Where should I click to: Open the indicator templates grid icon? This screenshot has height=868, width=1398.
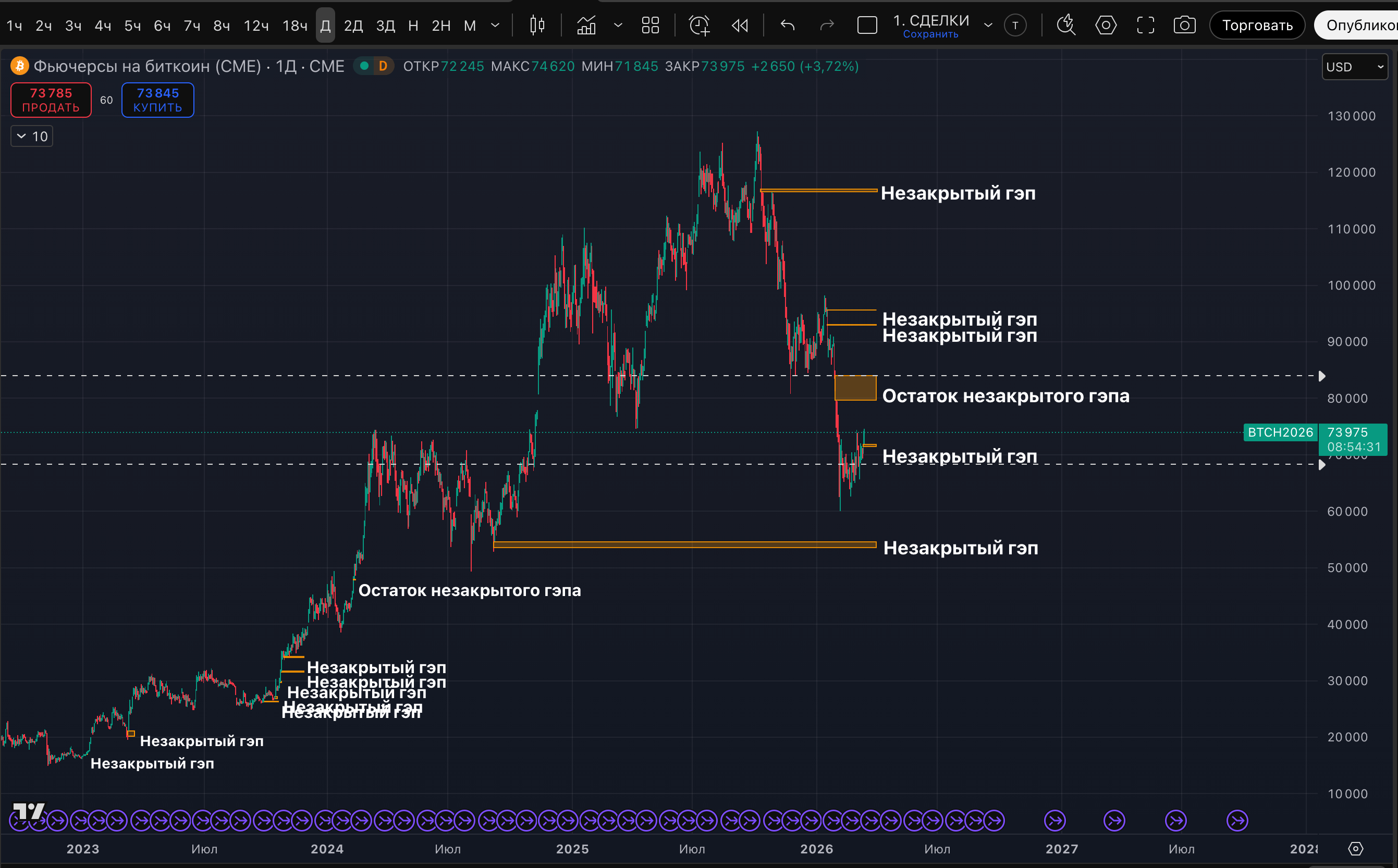[650, 25]
